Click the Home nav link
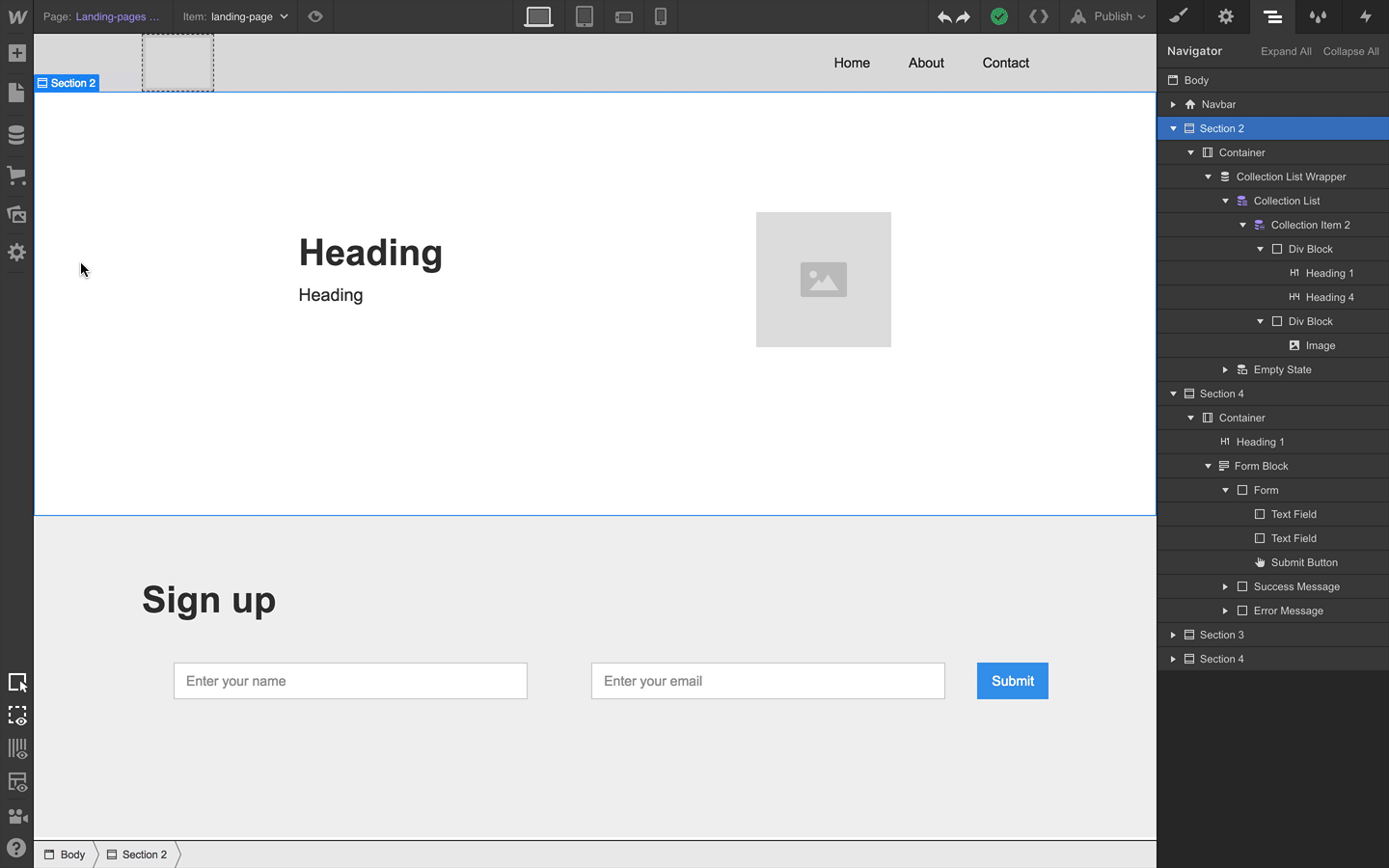This screenshot has width=1389, height=868. click(852, 63)
